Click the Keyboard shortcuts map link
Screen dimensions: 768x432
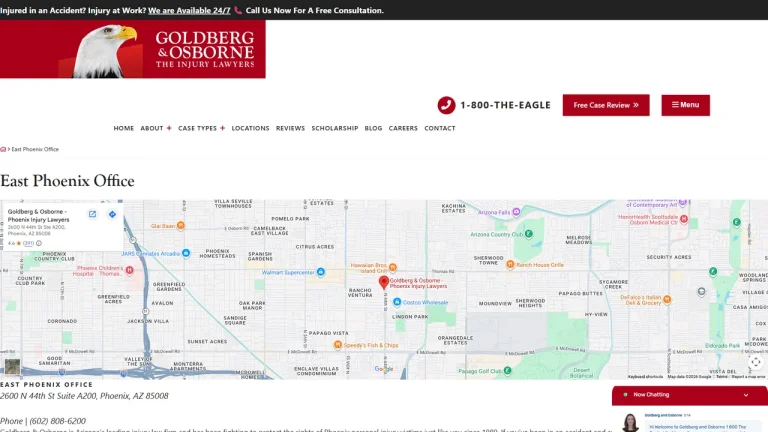click(645, 377)
